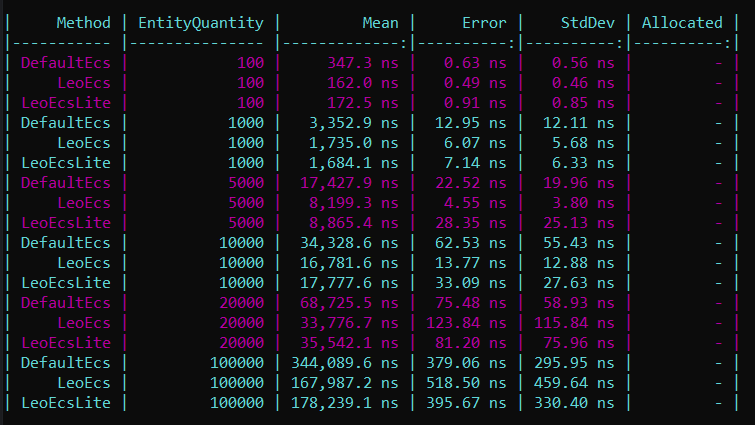The height and width of the screenshot is (425, 755).
Task: Click the mean value 167,987.2 ns
Action: (x=345, y=383)
